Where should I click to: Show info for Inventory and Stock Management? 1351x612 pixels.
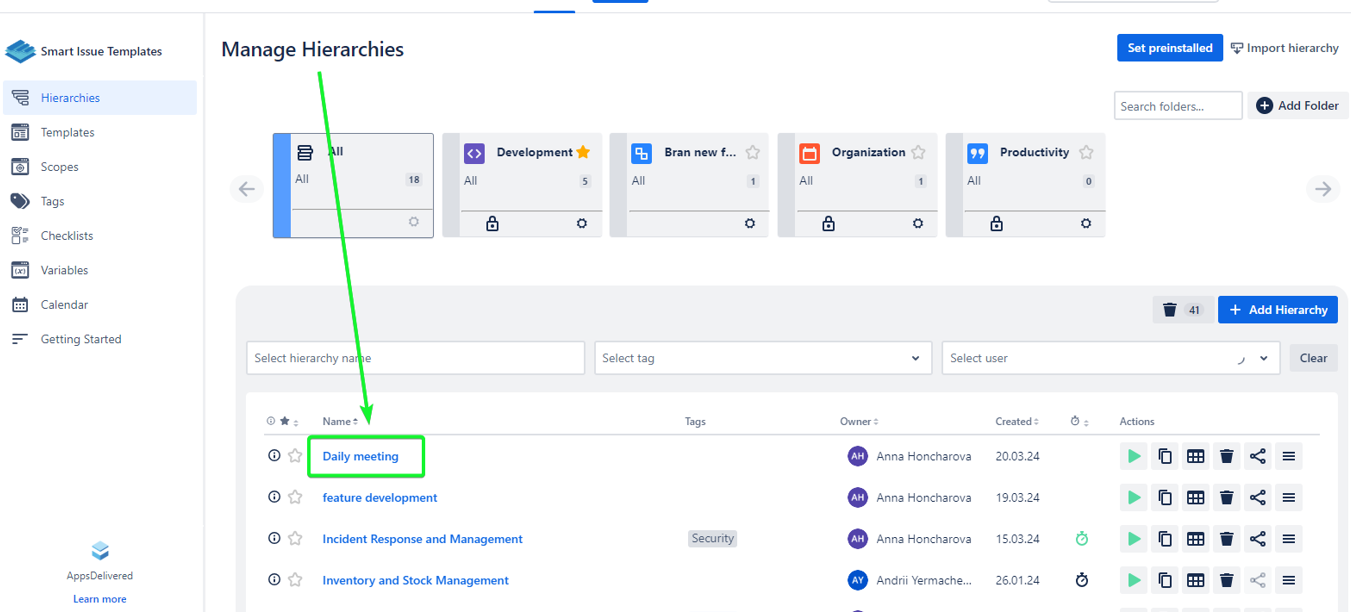click(x=274, y=580)
